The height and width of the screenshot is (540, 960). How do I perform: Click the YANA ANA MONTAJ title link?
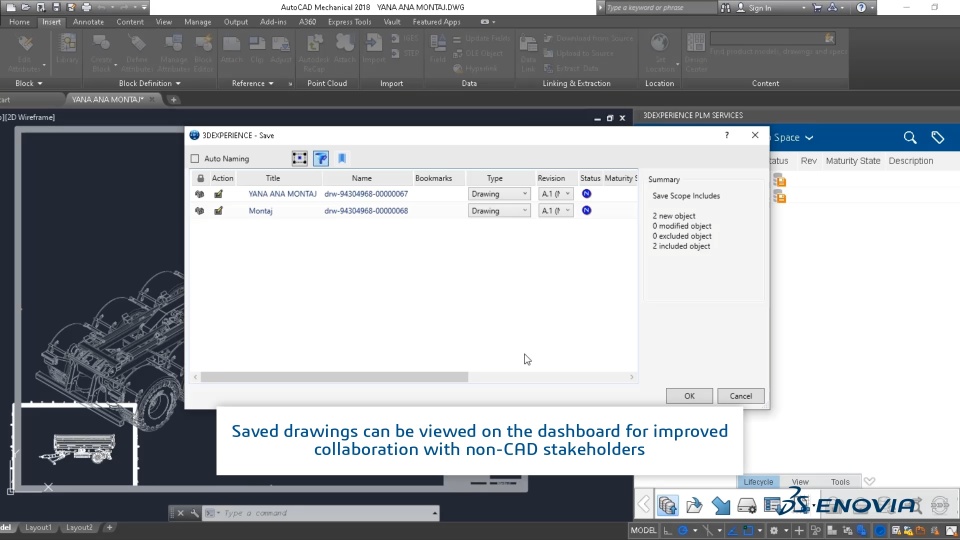point(282,194)
